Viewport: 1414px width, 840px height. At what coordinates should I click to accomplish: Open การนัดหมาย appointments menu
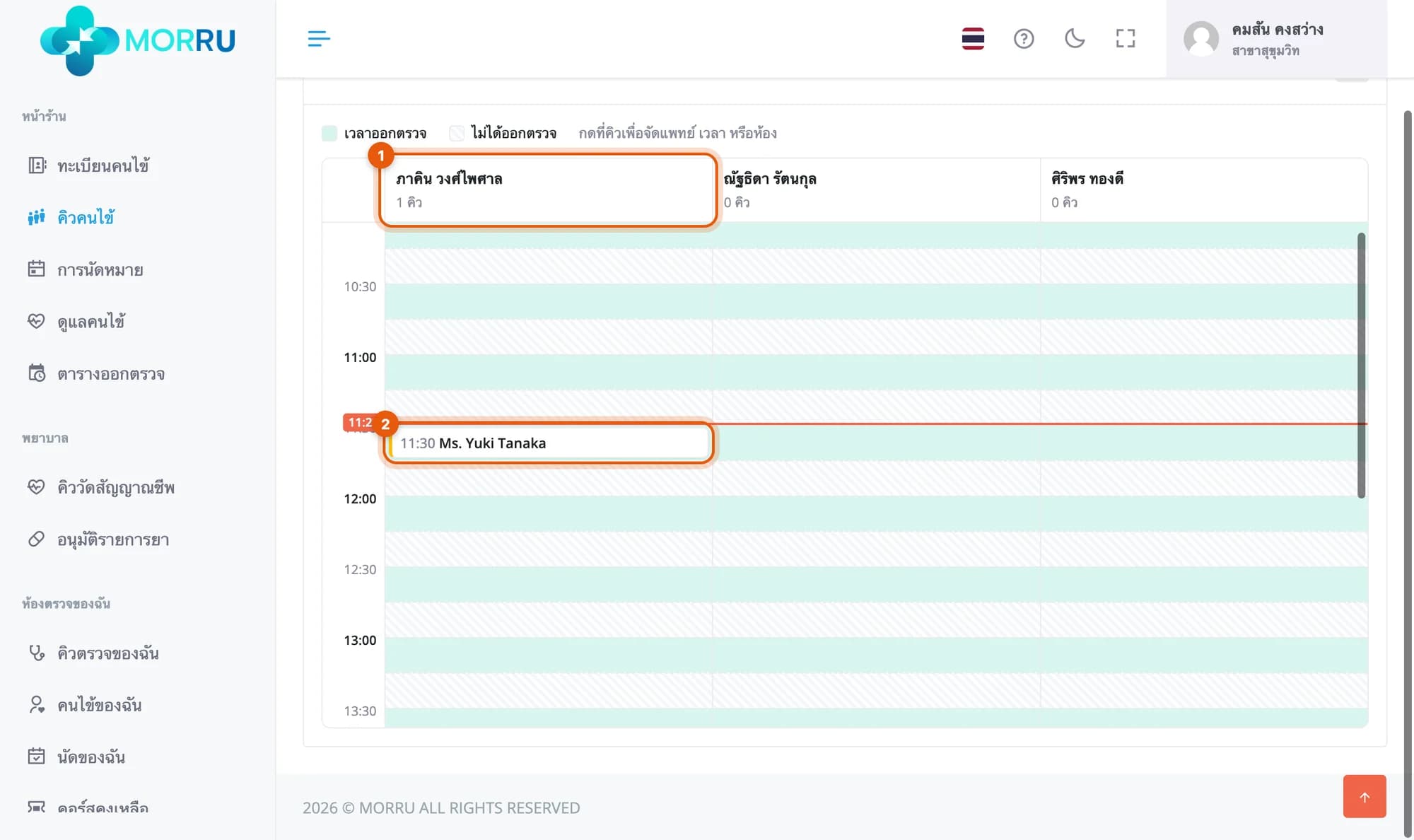tap(85, 269)
